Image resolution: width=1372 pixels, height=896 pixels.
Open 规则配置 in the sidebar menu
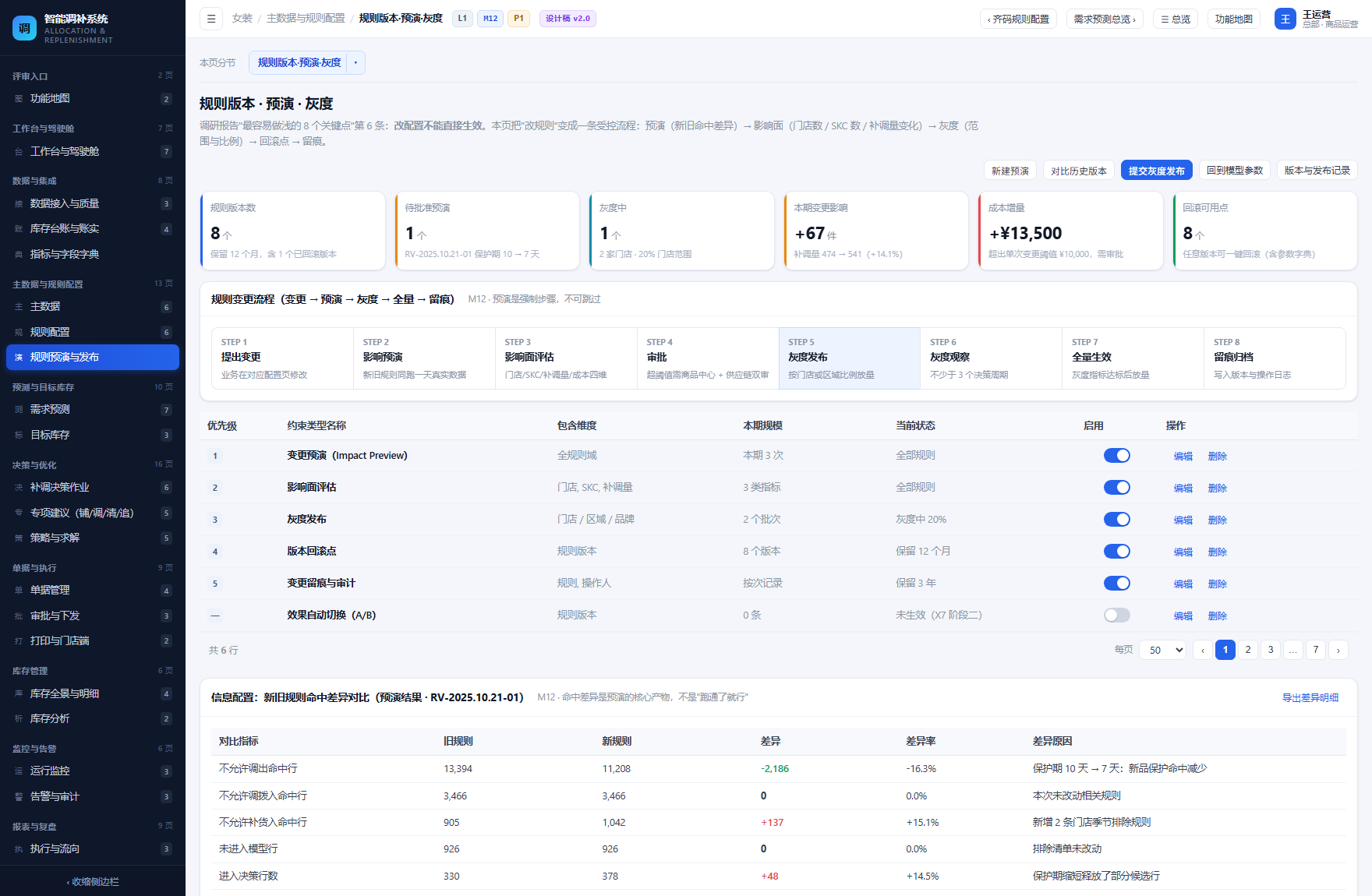(x=93, y=332)
